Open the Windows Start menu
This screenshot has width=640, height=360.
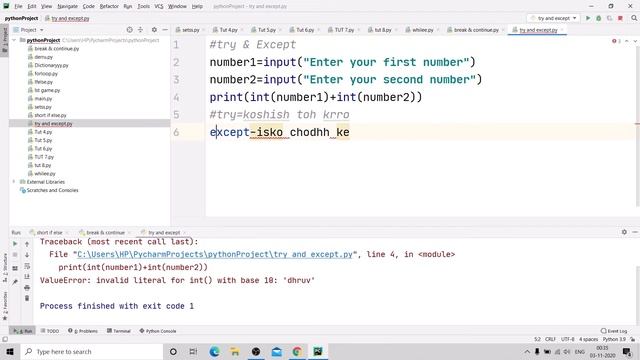[x=10, y=351]
